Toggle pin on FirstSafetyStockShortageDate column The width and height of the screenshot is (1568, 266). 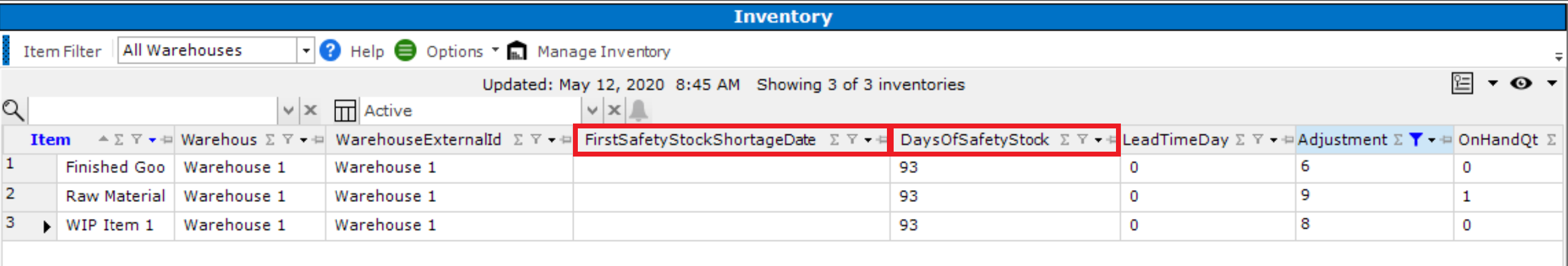pos(881,140)
